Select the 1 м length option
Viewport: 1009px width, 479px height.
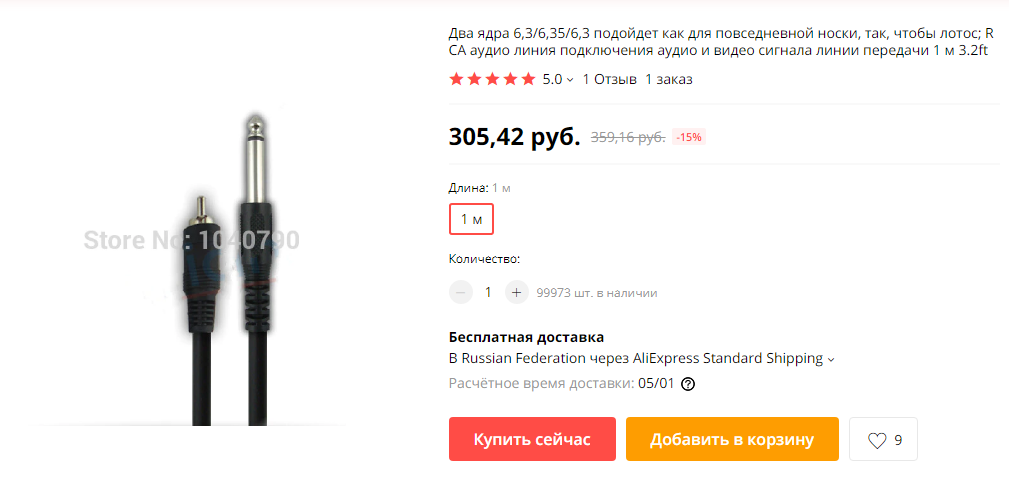[x=471, y=219]
